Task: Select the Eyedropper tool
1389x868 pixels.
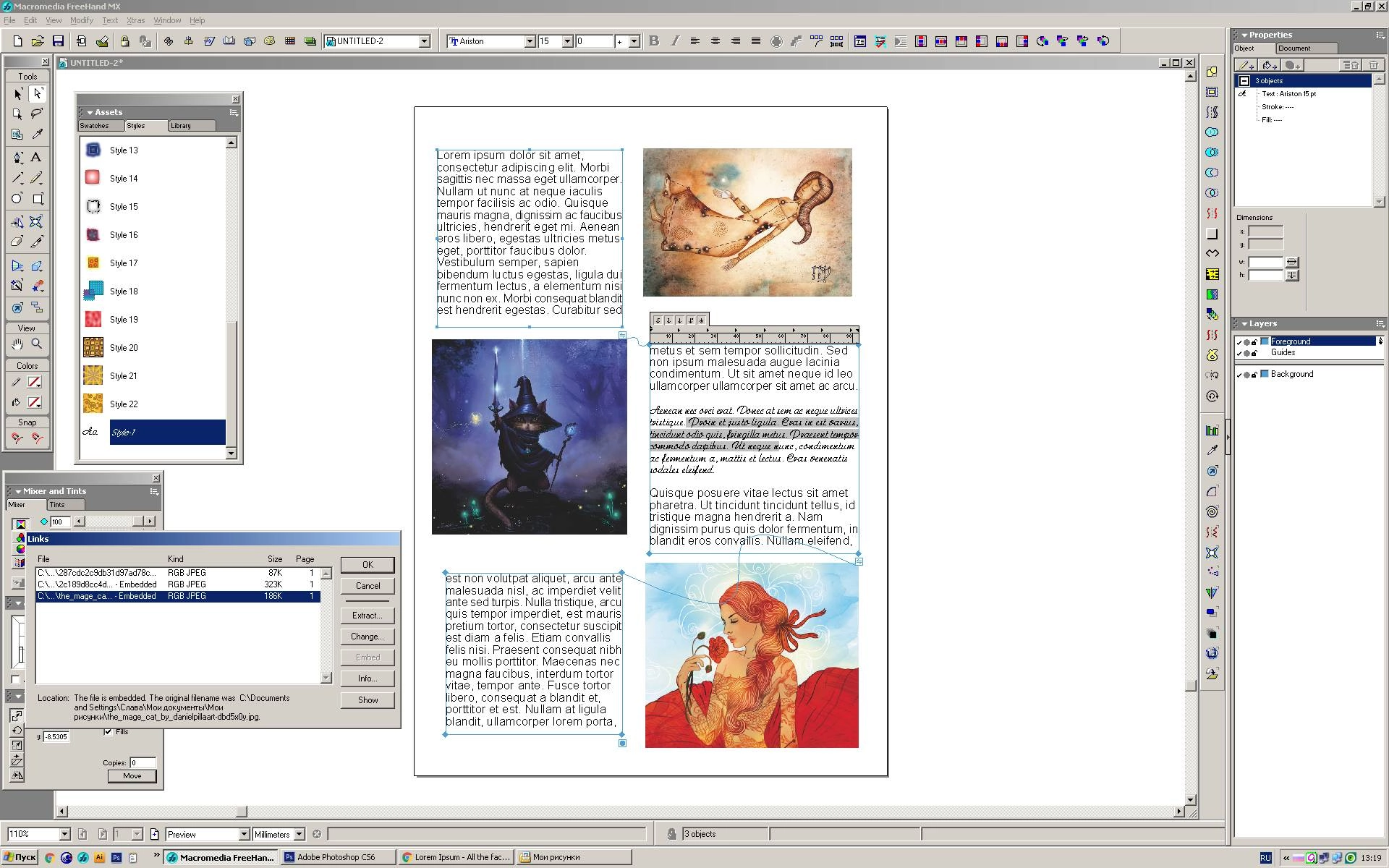Action: (x=38, y=134)
